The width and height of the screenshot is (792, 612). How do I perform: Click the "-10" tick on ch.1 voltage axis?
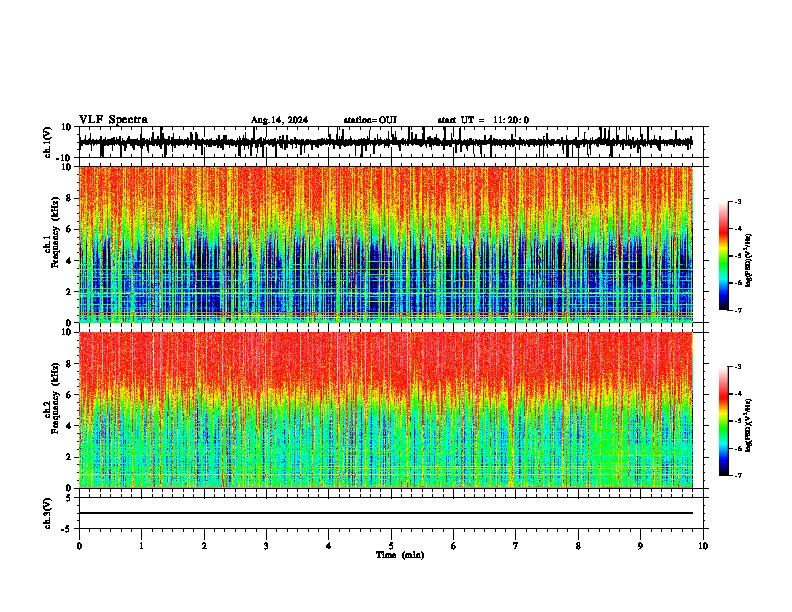coord(65,158)
